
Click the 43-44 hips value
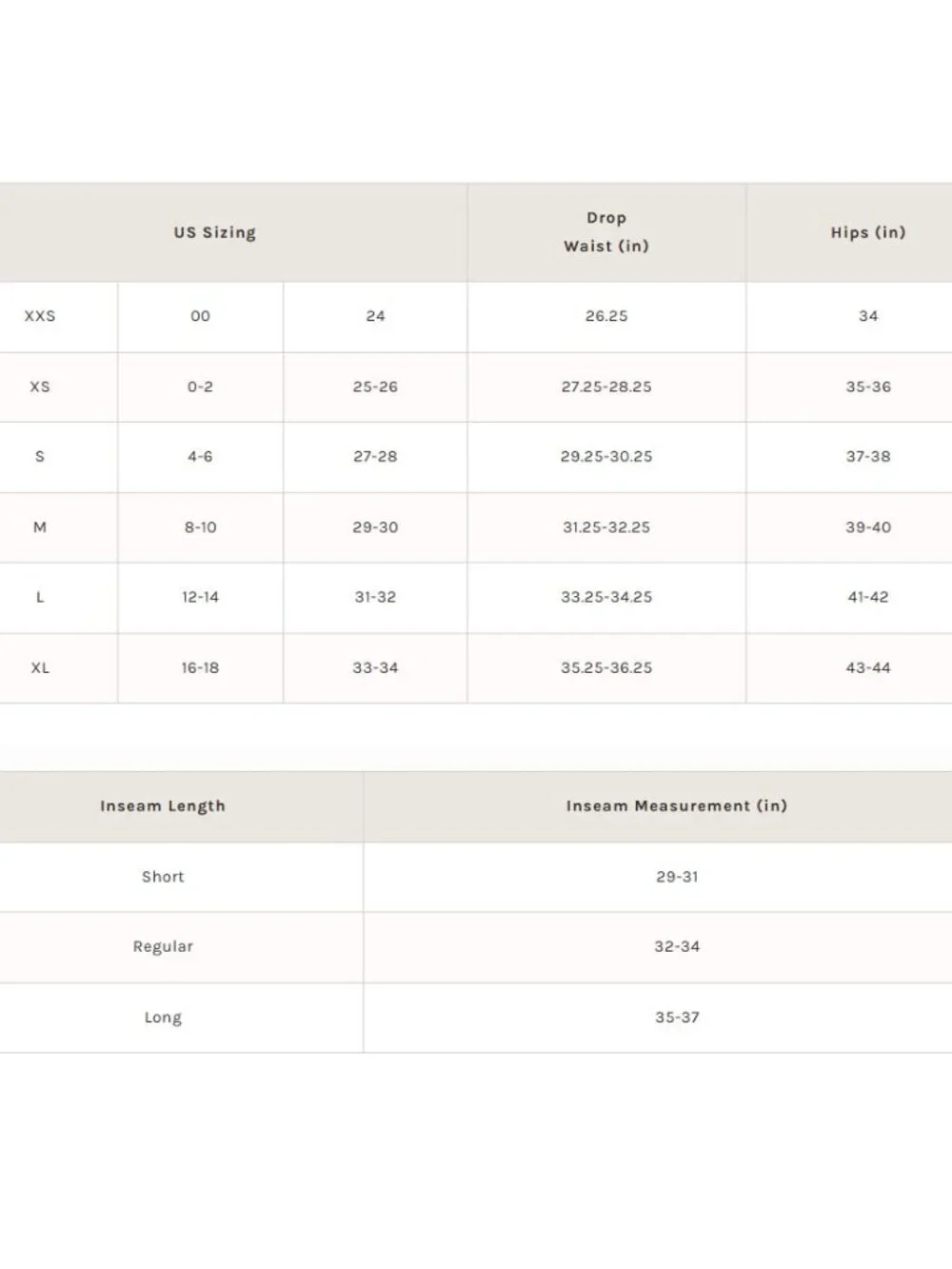pos(868,667)
